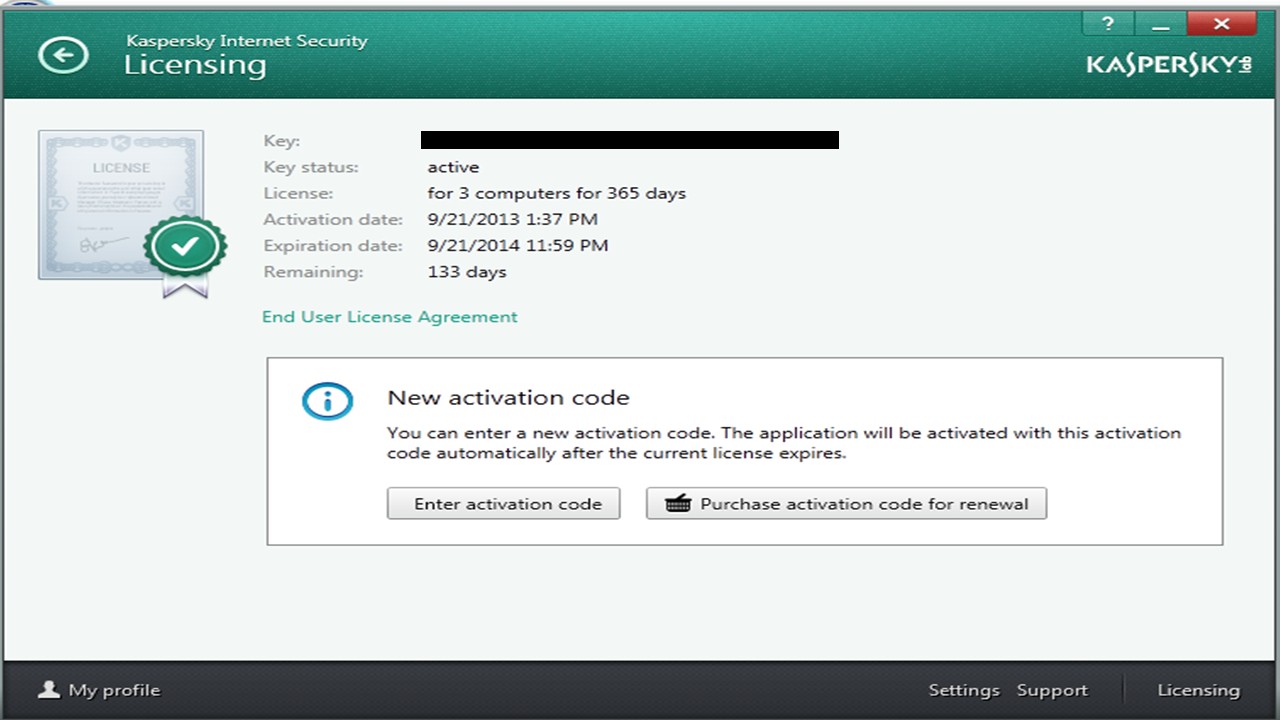Close the Kaspersky Licensing window
Image resolution: width=1280 pixels, height=720 pixels.
pyautogui.click(x=1220, y=24)
